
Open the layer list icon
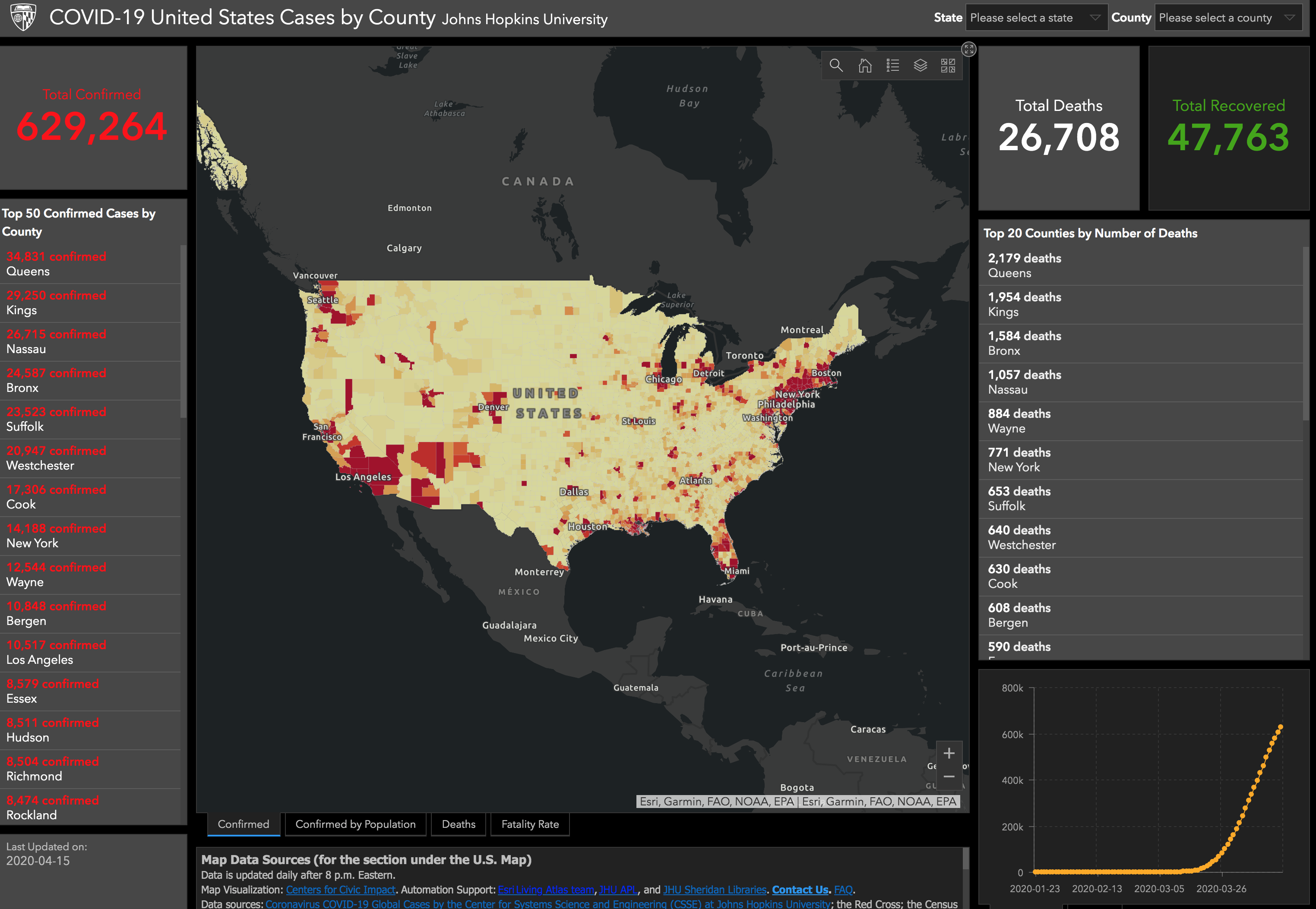click(920, 66)
